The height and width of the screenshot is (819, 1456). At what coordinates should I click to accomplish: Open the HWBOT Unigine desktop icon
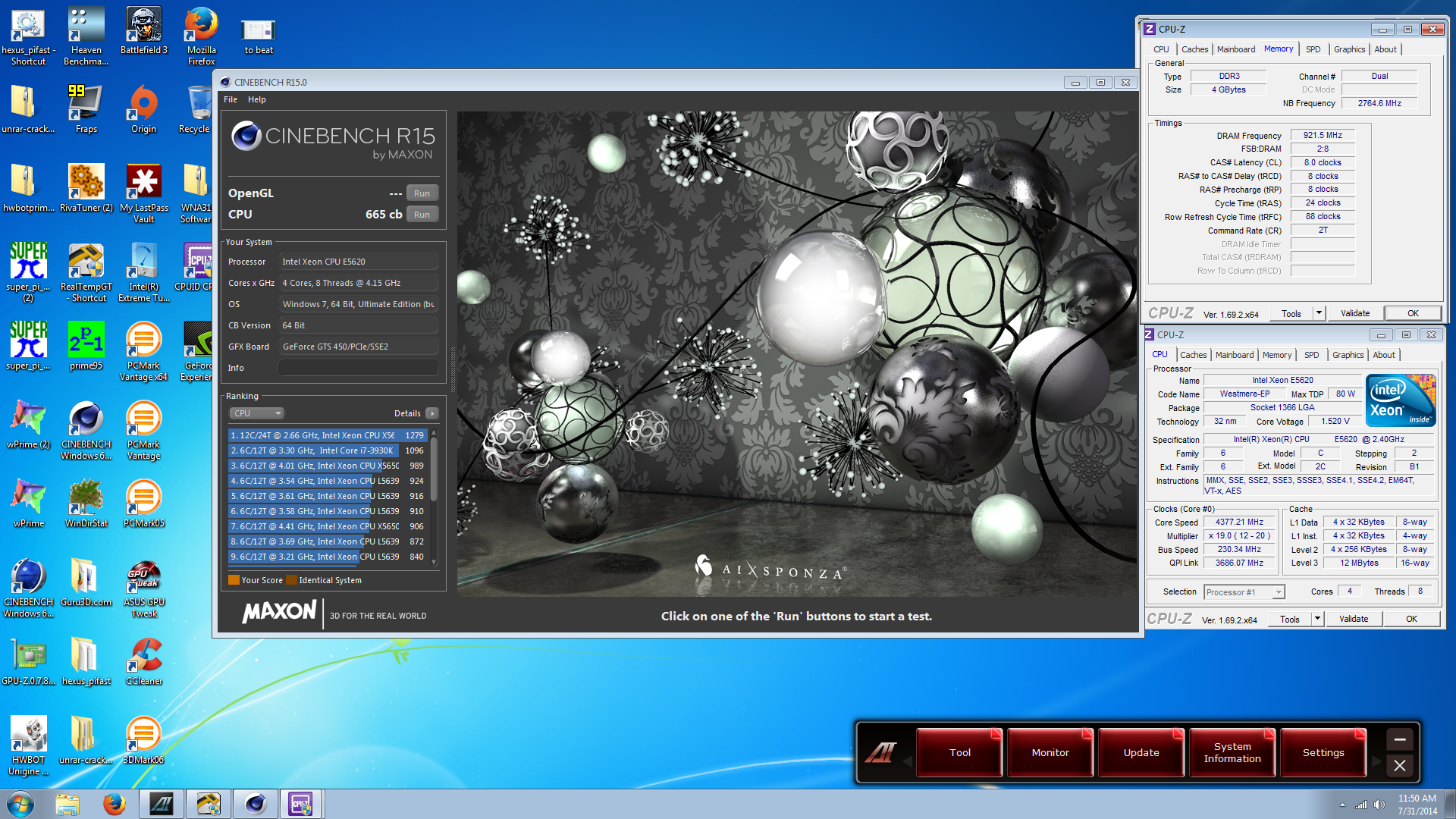point(28,745)
